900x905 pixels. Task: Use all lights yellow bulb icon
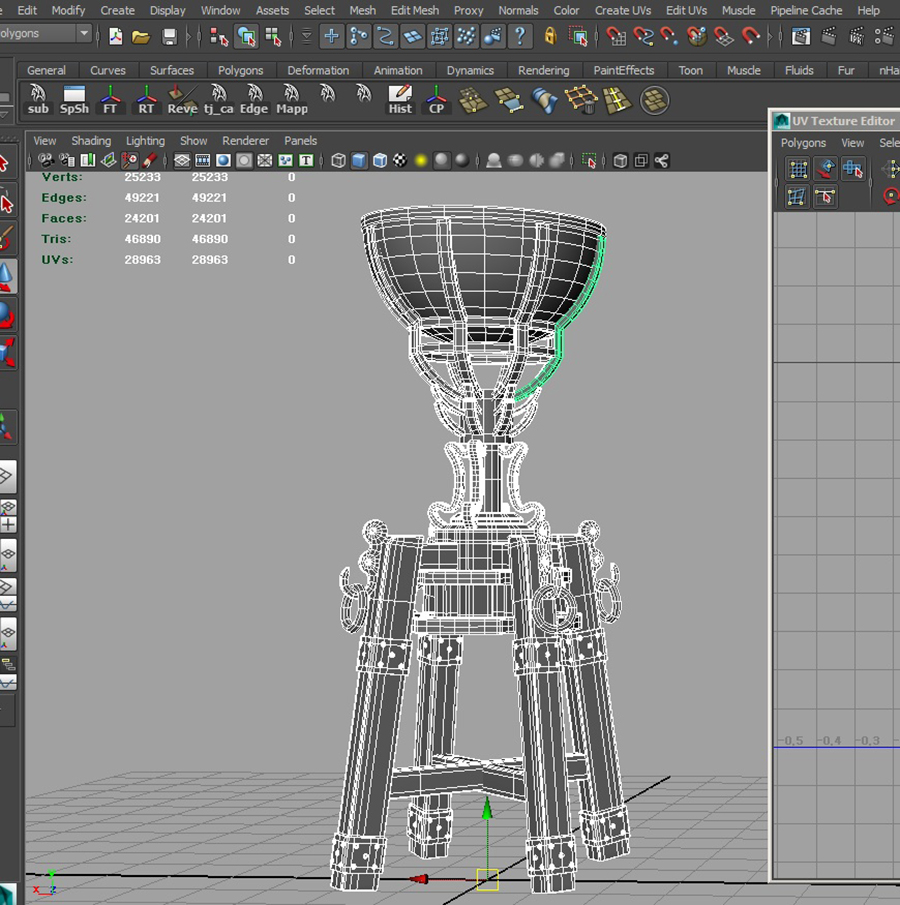tap(421, 160)
